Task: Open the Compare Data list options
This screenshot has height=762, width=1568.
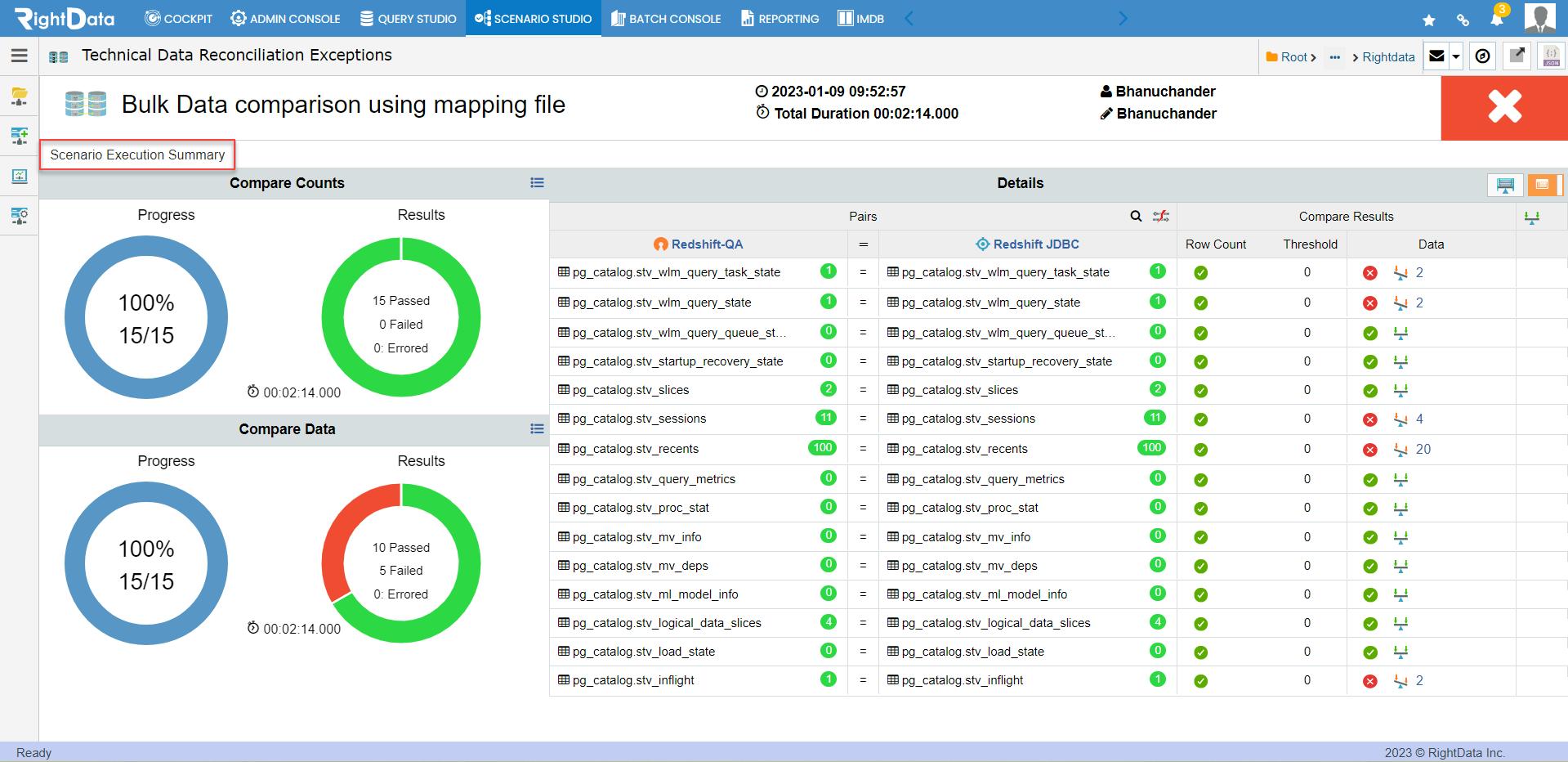Action: coord(537,428)
